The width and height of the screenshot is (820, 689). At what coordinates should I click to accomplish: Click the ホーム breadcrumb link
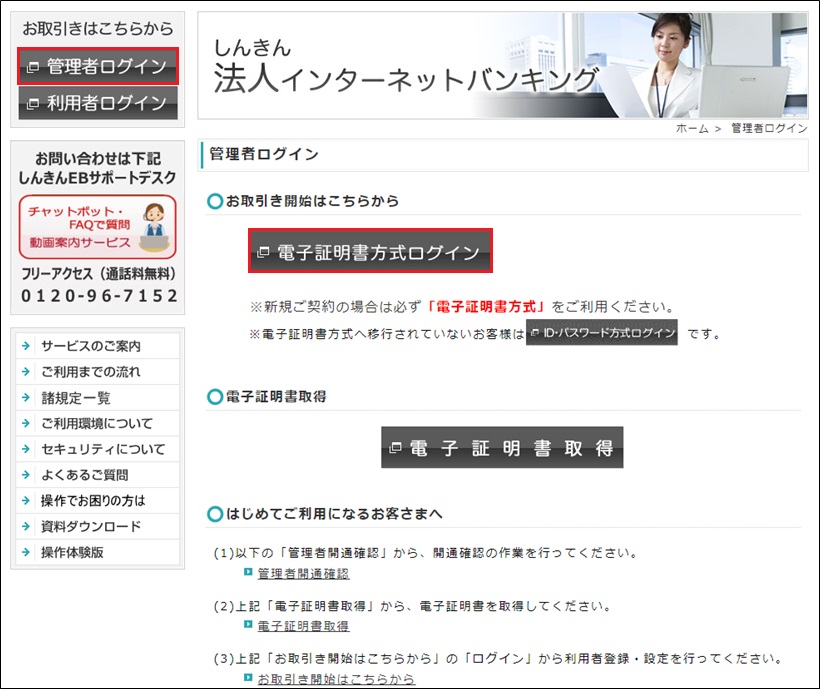[x=692, y=129]
